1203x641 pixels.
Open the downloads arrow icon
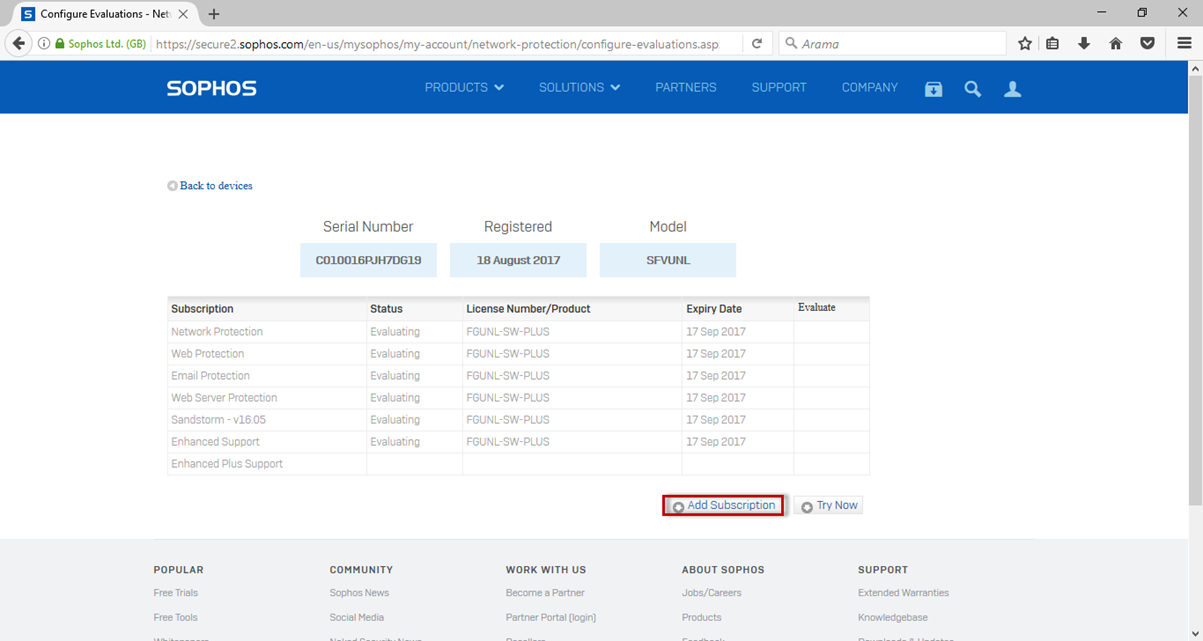1084,44
